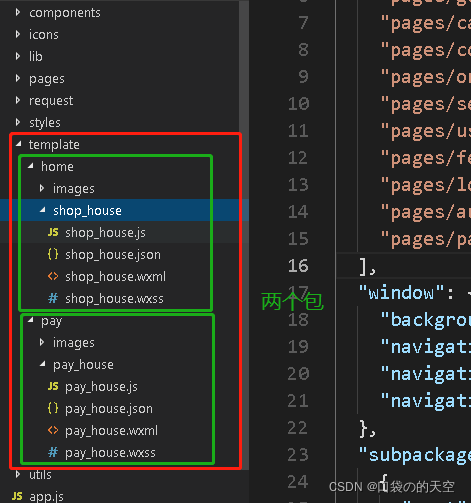Screen dimensions: 471x503
Task: Expand the components folder arrow
Action: (18, 13)
